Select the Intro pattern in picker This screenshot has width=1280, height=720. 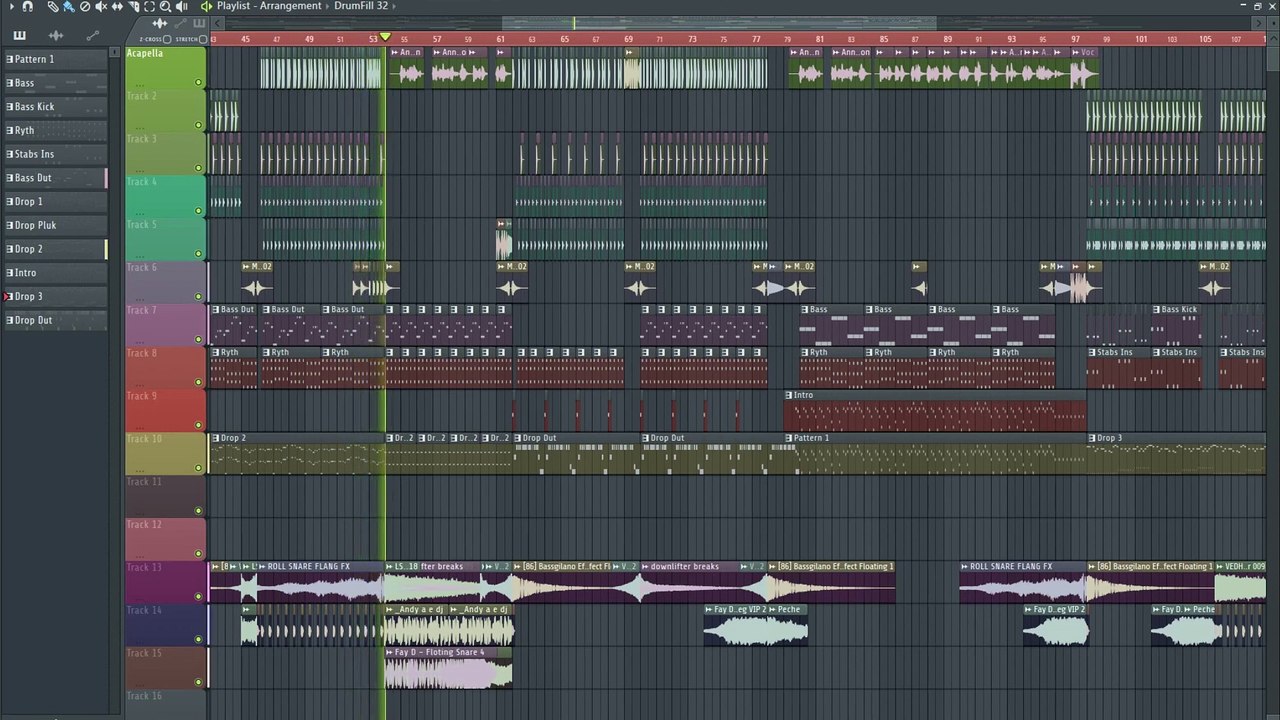coord(55,272)
